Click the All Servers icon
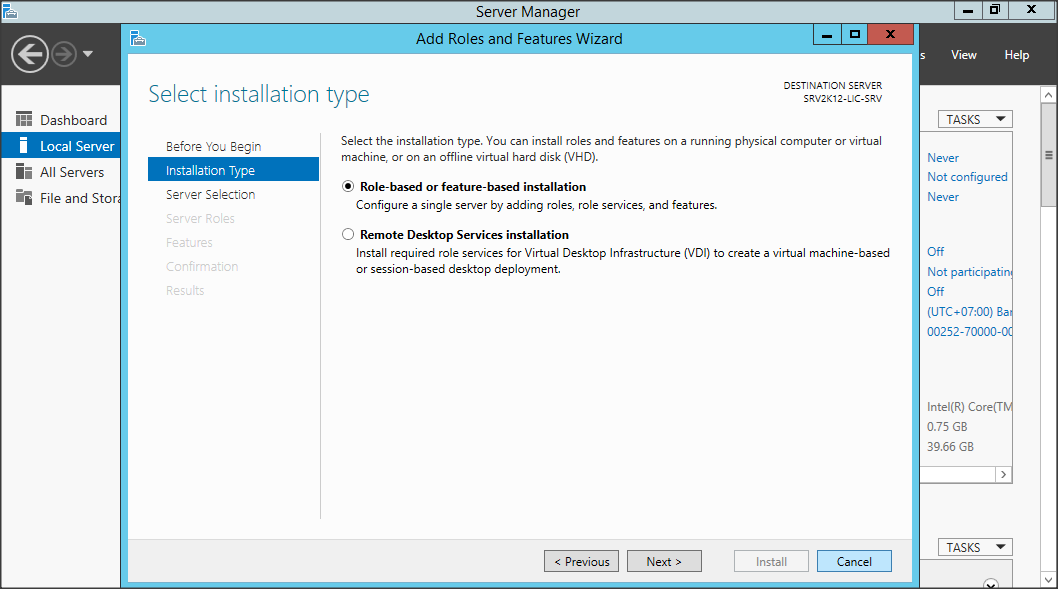This screenshot has width=1058, height=589. (24, 172)
